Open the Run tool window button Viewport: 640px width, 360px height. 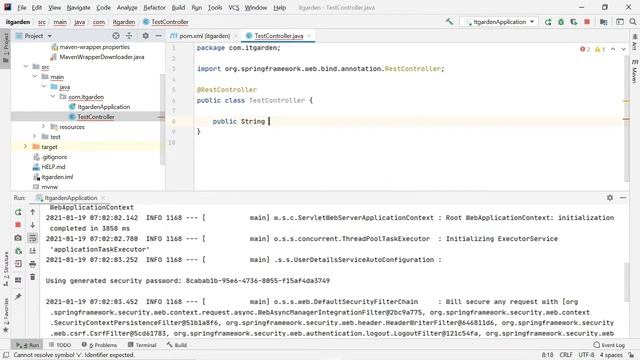pyautogui.click(x=27, y=345)
